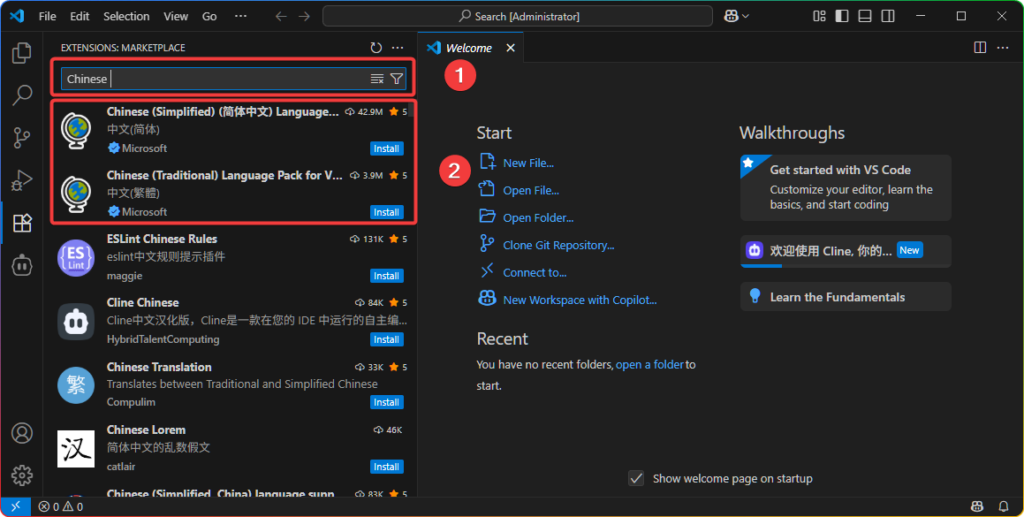1024x517 pixels.
Task: Install Chinese (Simplified) Language Pack
Action: [x=387, y=149]
